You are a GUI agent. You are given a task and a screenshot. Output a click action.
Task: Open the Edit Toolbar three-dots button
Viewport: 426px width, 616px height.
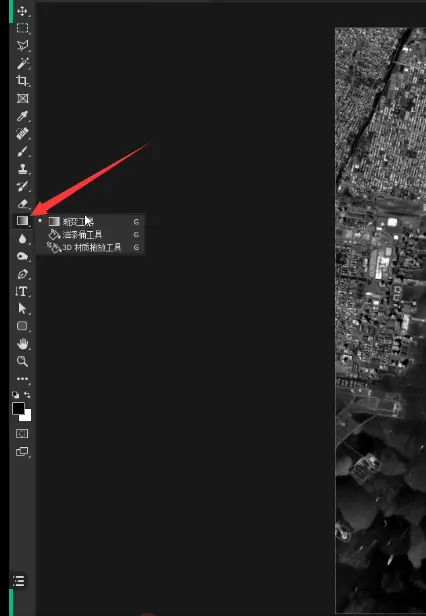point(22,379)
